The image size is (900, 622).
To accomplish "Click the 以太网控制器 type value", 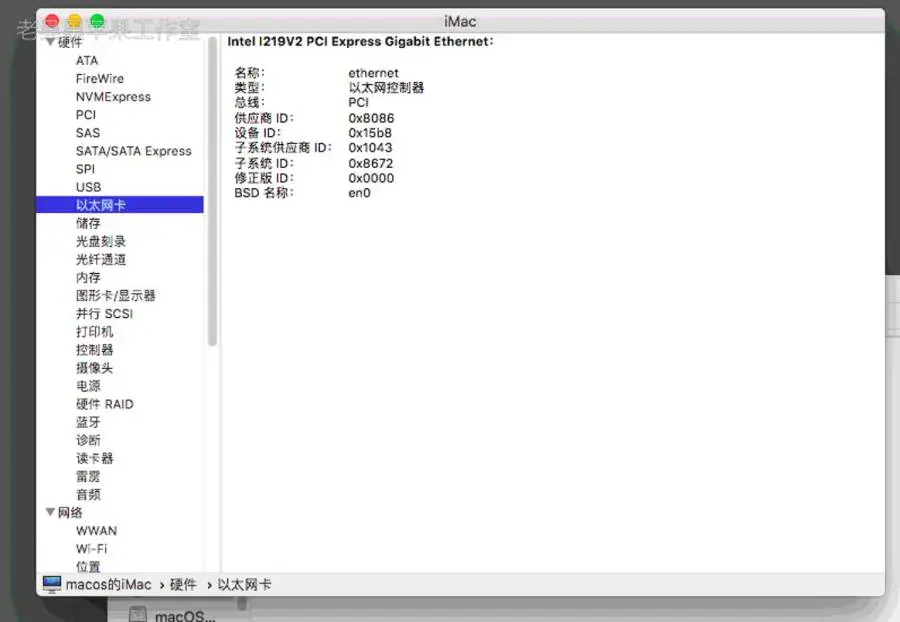I will [386, 88].
